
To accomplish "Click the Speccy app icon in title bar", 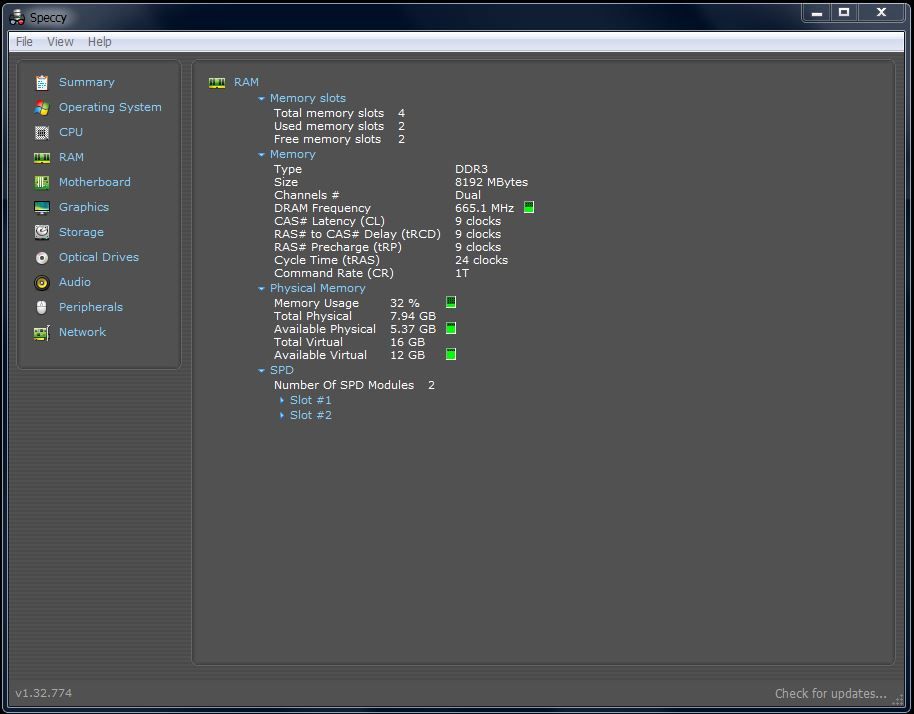I will (x=17, y=17).
